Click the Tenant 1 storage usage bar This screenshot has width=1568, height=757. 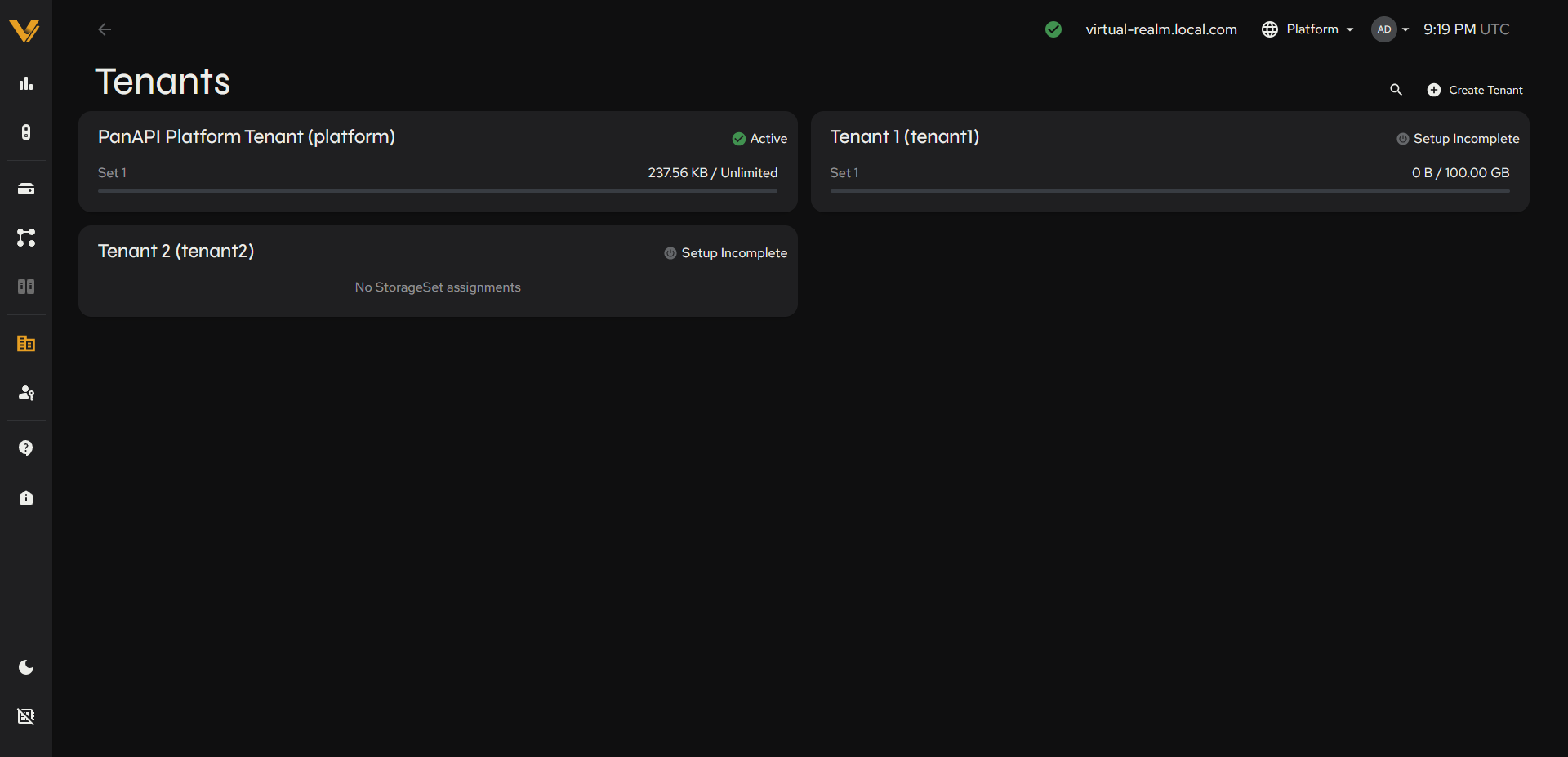pos(1169,191)
